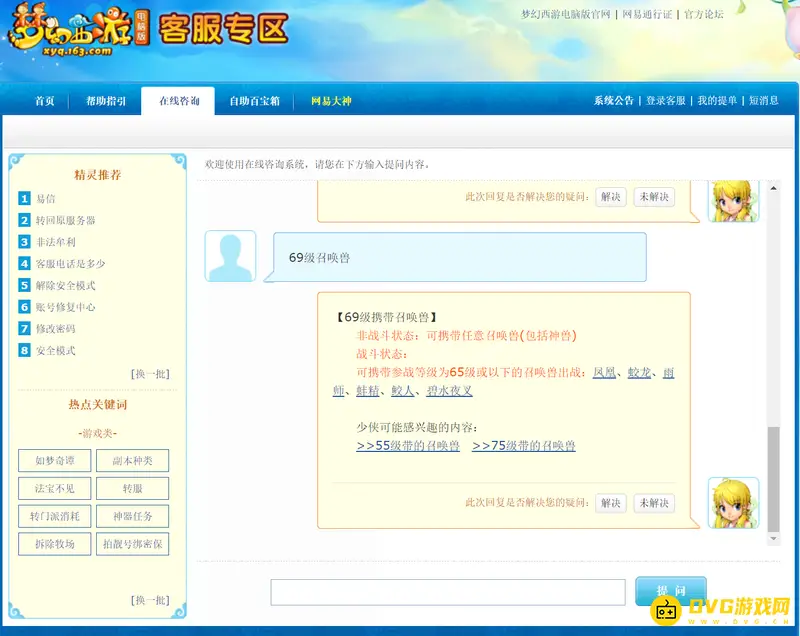Choose the 副本种类 keyword button
Image resolution: width=800 pixels, height=636 pixels.
133,461
